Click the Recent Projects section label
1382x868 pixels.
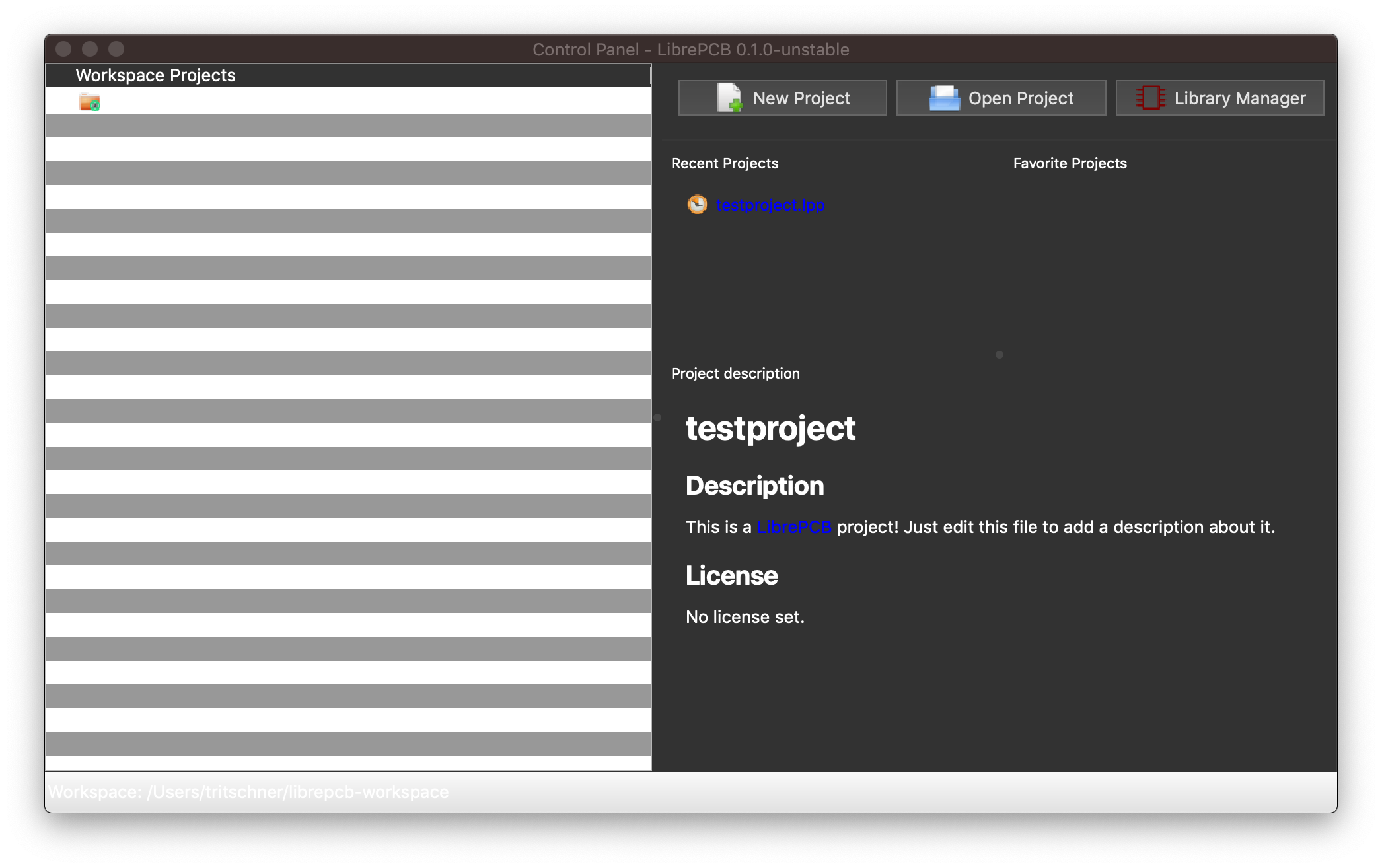pos(724,163)
